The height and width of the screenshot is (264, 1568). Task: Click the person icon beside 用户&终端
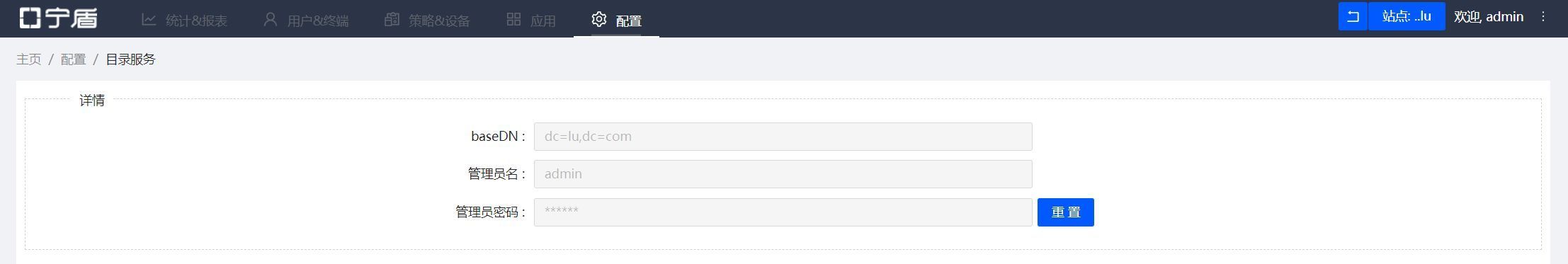pos(270,20)
